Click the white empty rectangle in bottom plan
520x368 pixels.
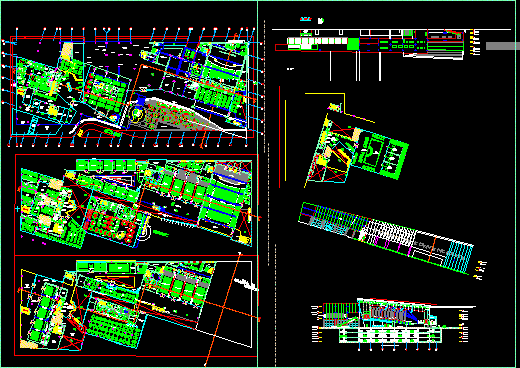(x=224, y=304)
